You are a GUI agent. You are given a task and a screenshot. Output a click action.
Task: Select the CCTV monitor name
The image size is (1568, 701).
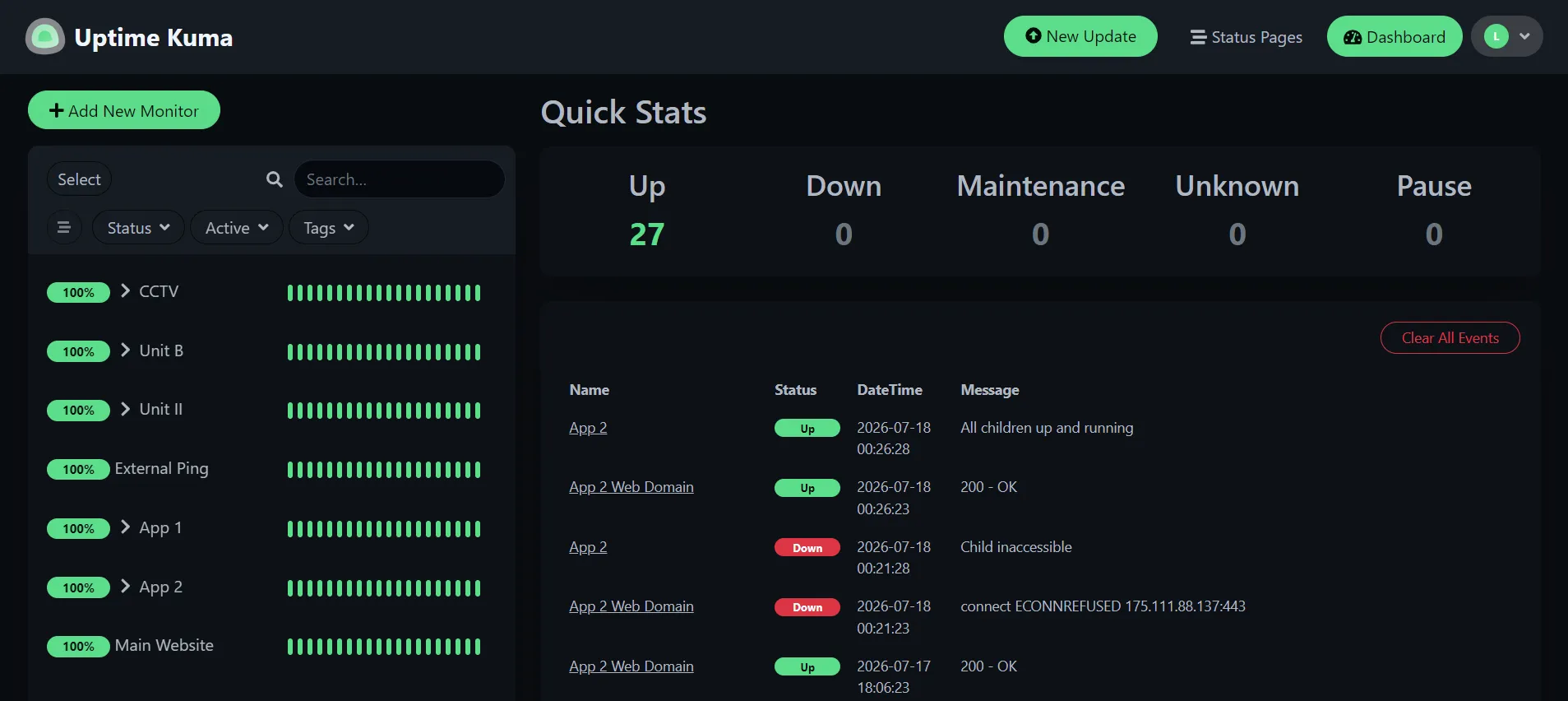click(159, 291)
